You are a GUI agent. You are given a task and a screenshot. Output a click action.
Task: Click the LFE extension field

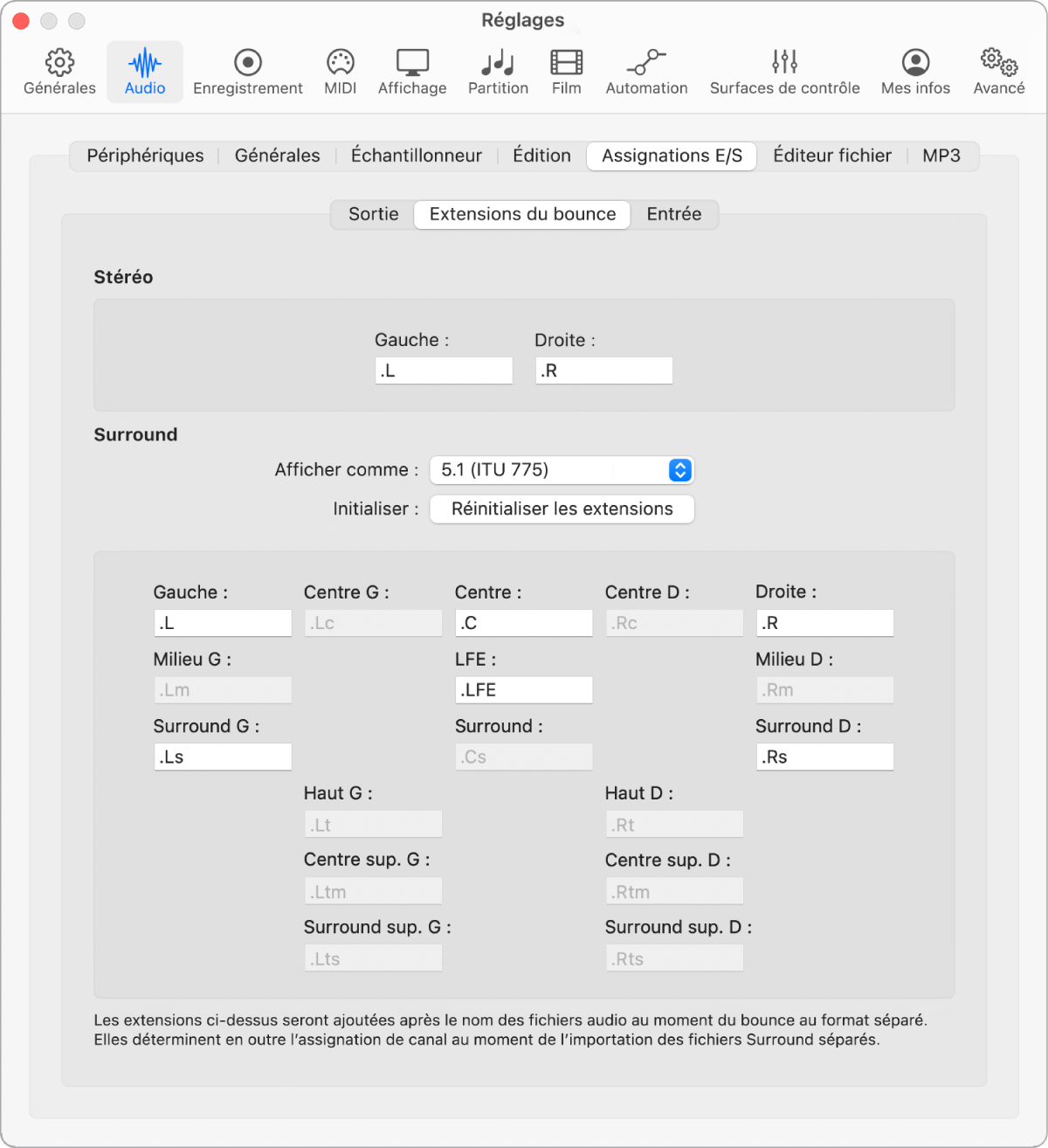(x=524, y=690)
